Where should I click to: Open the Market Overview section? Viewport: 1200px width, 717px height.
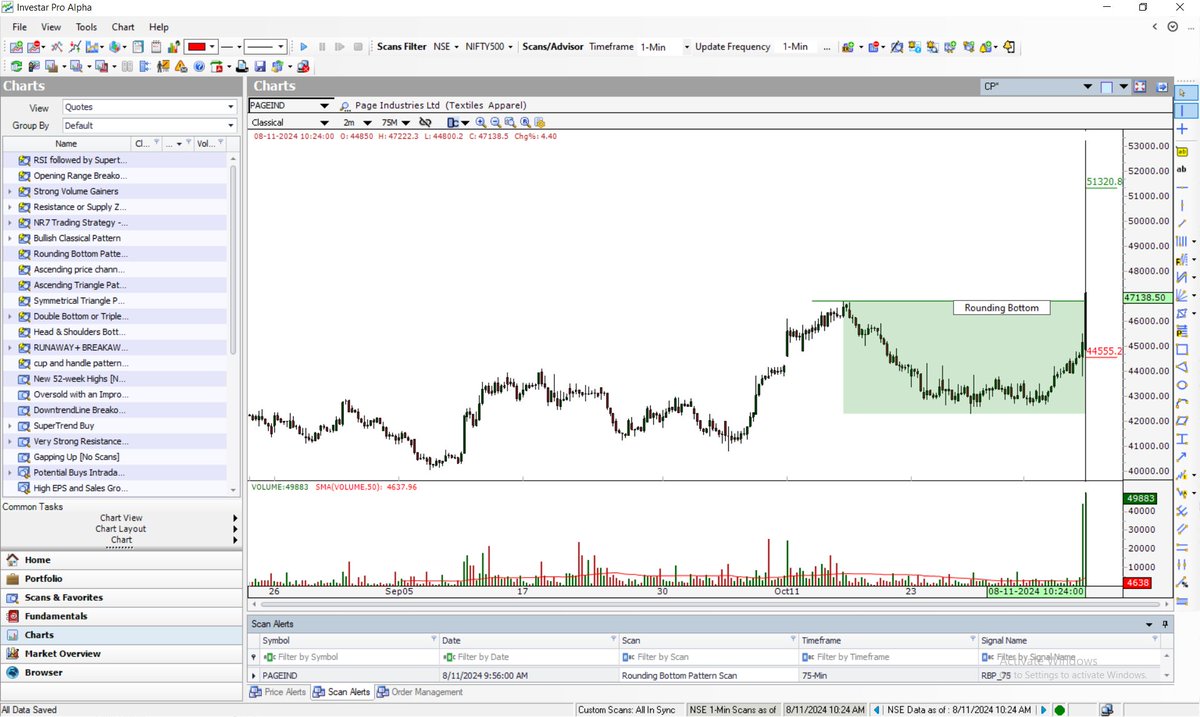tap(121, 653)
